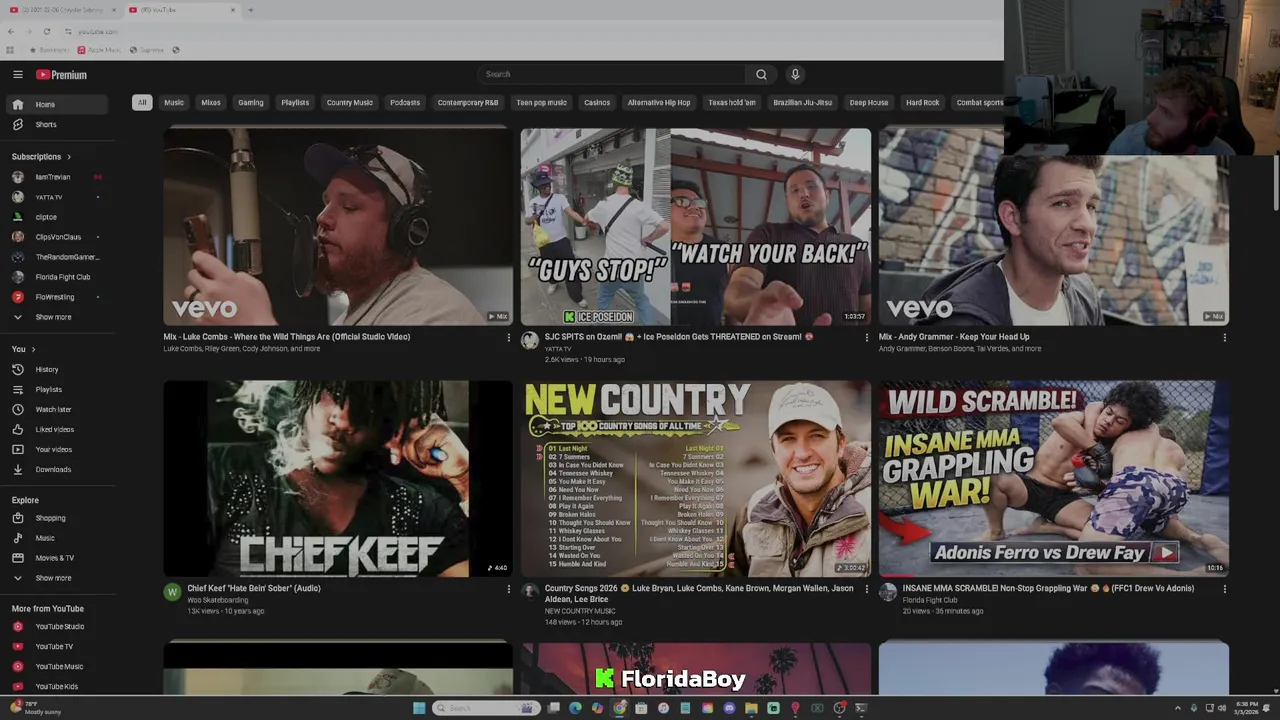Open FloWrestling subscription channel
This screenshot has width=1280, height=720.
59,297
